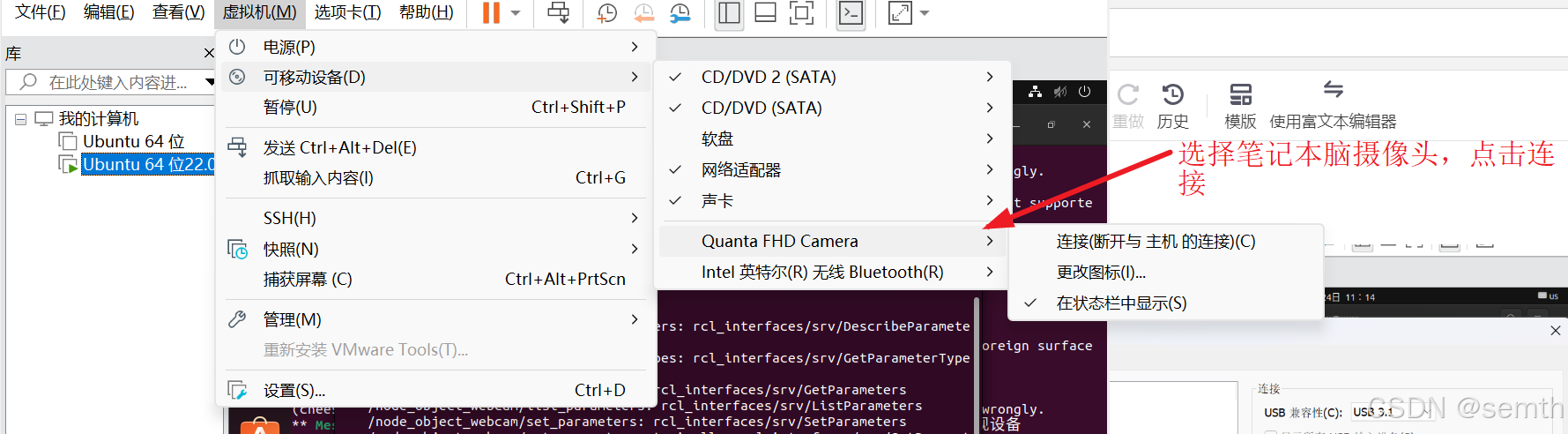Viewport: 1568px width, 434px height.
Task: Open the snapshot manager toolbar icon
Action: tap(680, 12)
